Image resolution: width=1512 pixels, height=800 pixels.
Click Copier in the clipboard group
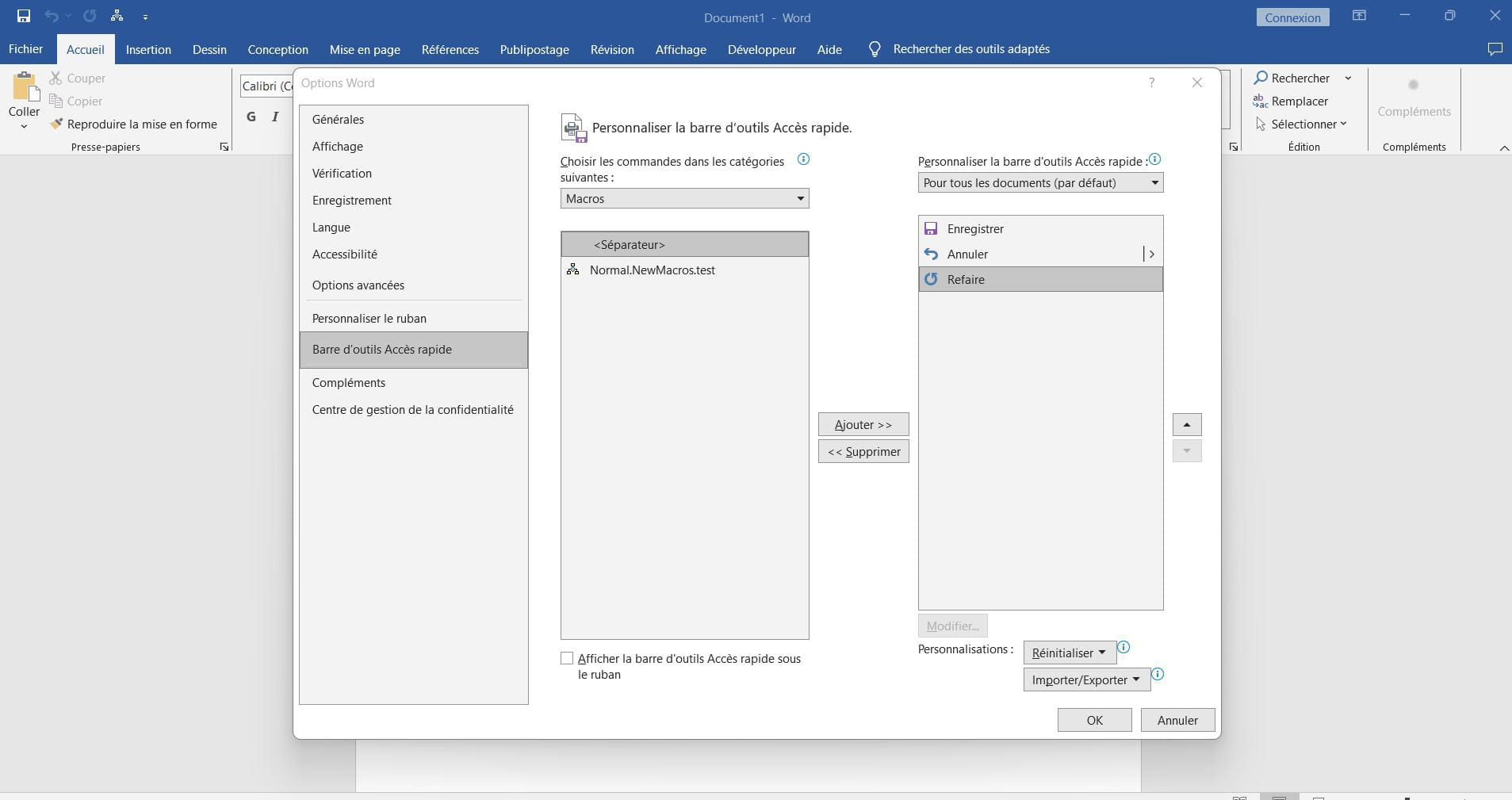tap(76, 101)
